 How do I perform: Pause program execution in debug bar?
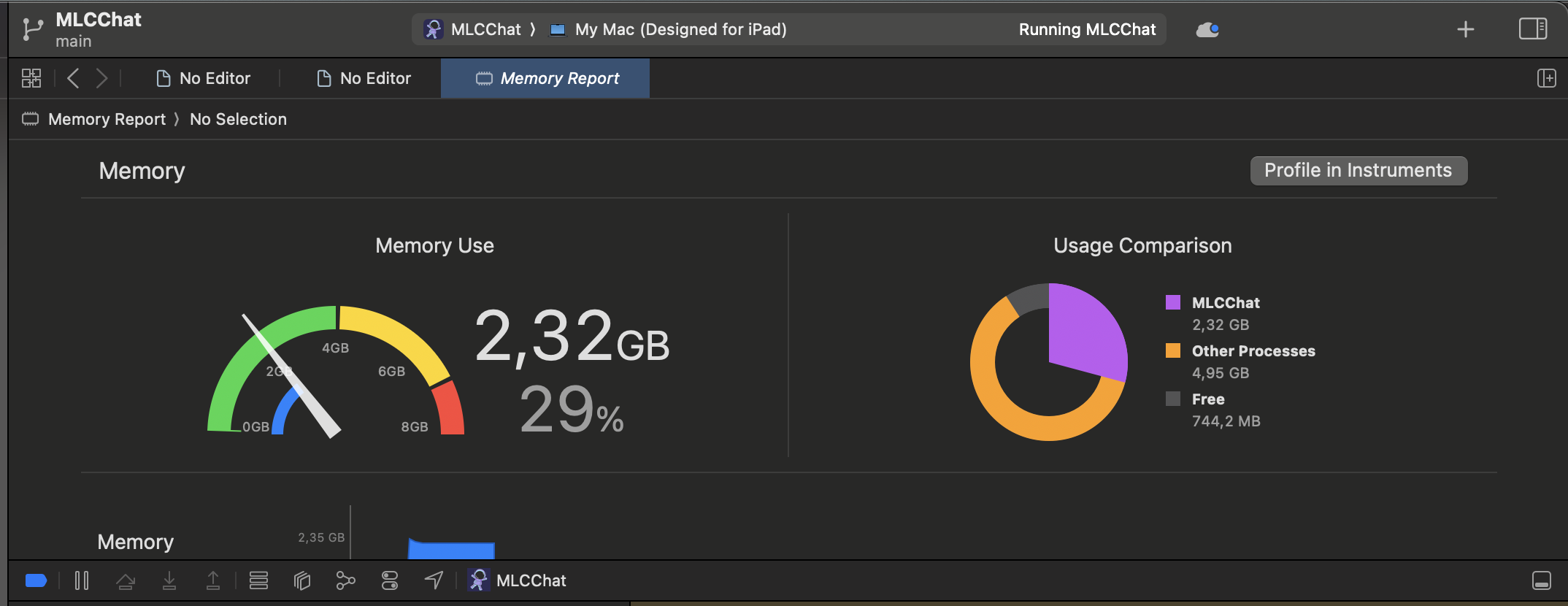[82, 580]
